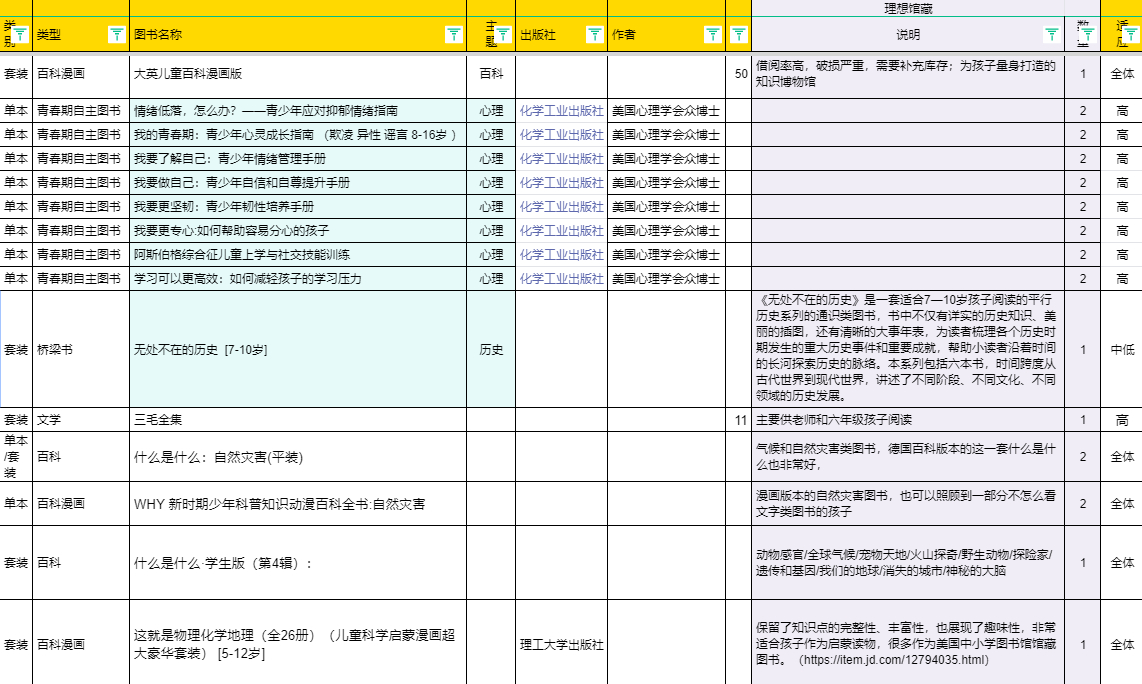Open filter for 类型 column
Screen dimensions: 1142x684
coord(116,35)
